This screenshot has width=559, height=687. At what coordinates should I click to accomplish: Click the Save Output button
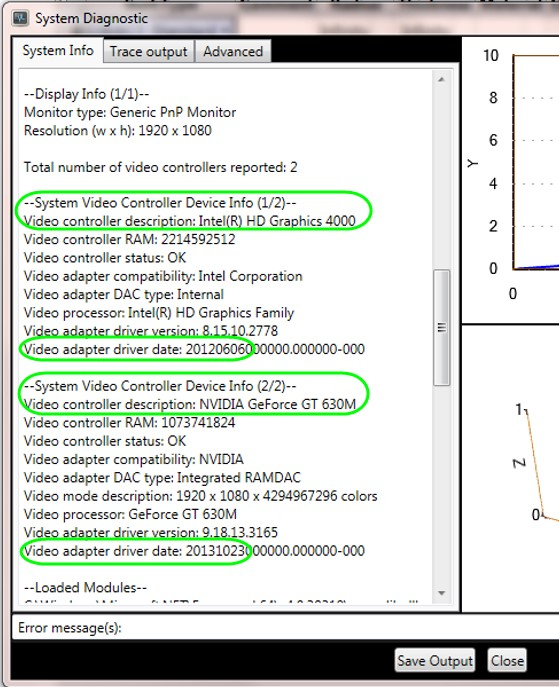pos(435,660)
